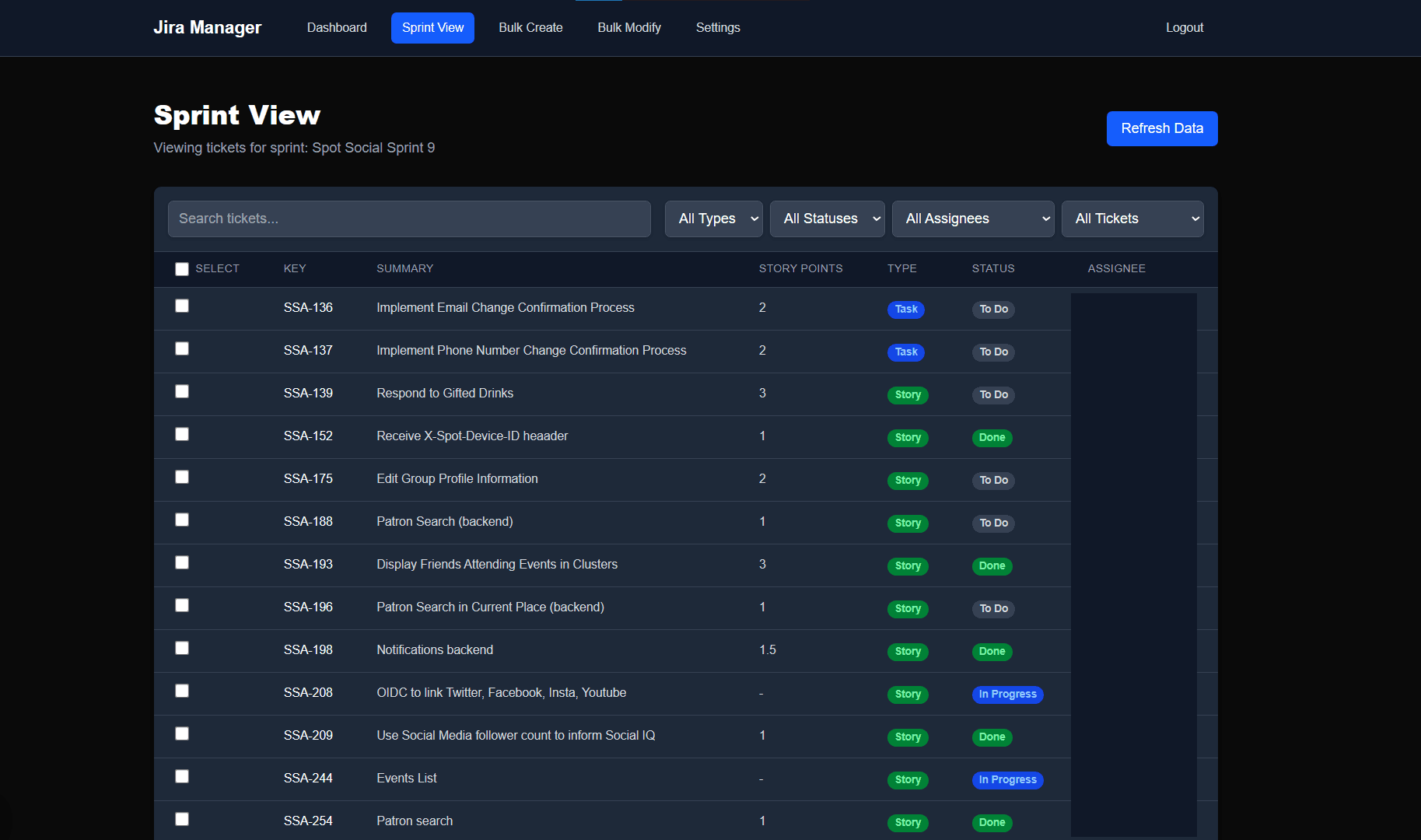Open the All Types dropdown

(x=713, y=219)
